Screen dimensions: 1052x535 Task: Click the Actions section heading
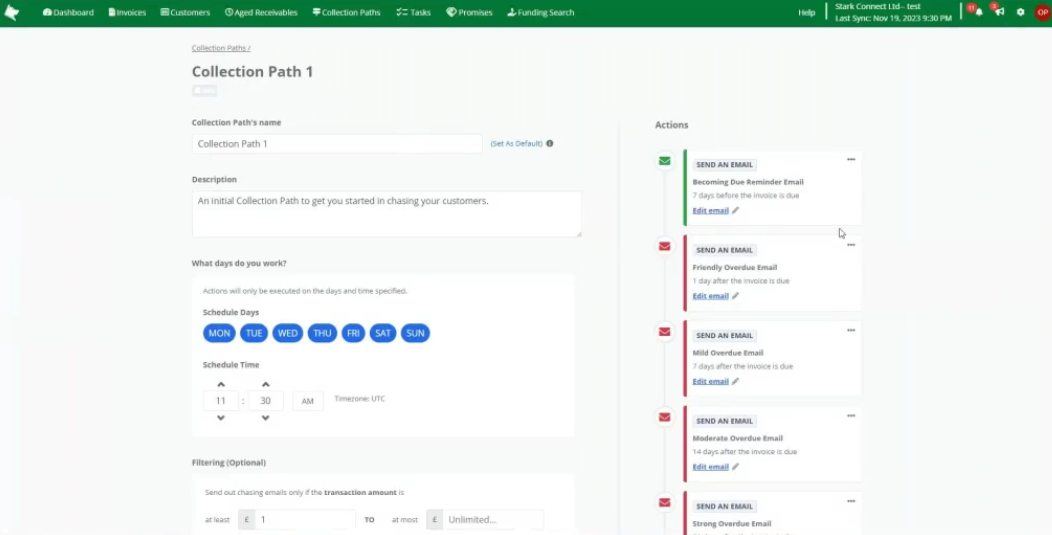point(672,125)
